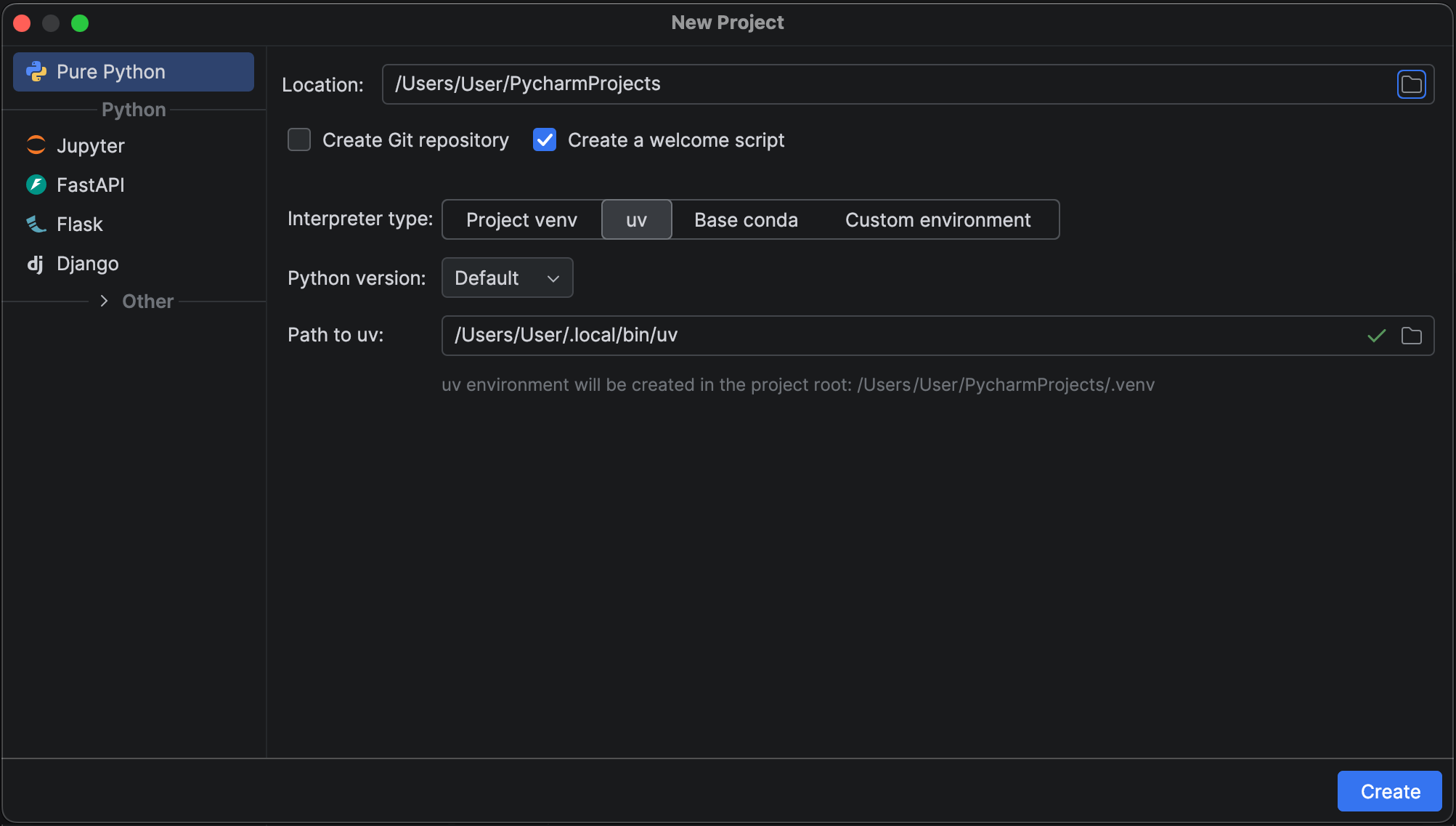
Task: Switch to Project venv interpreter tab
Action: pos(521,219)
